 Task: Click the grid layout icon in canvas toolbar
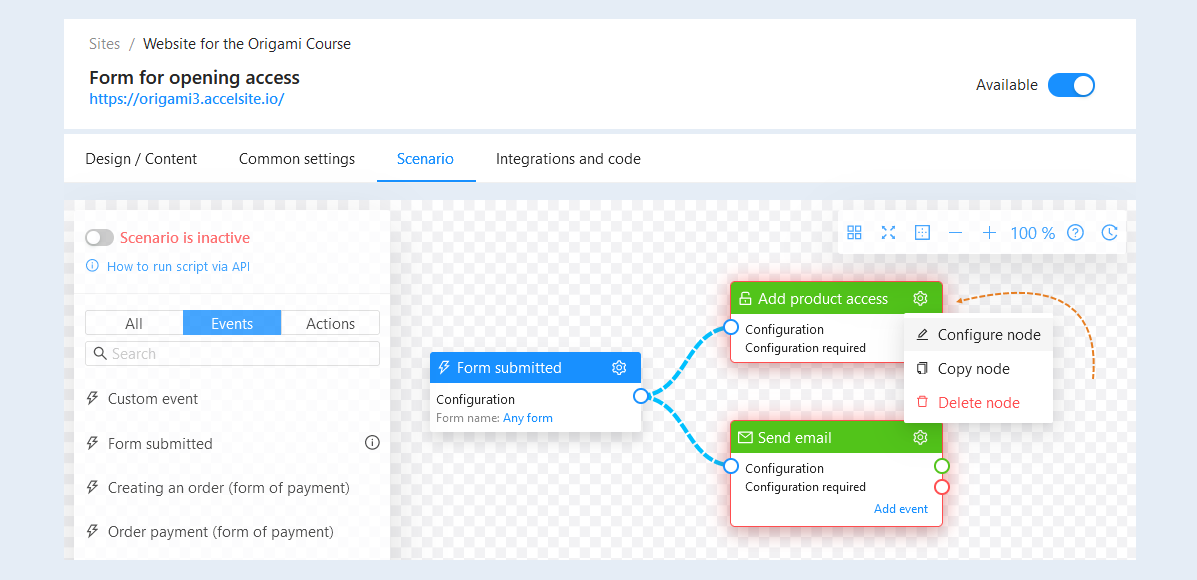point(854,233)
